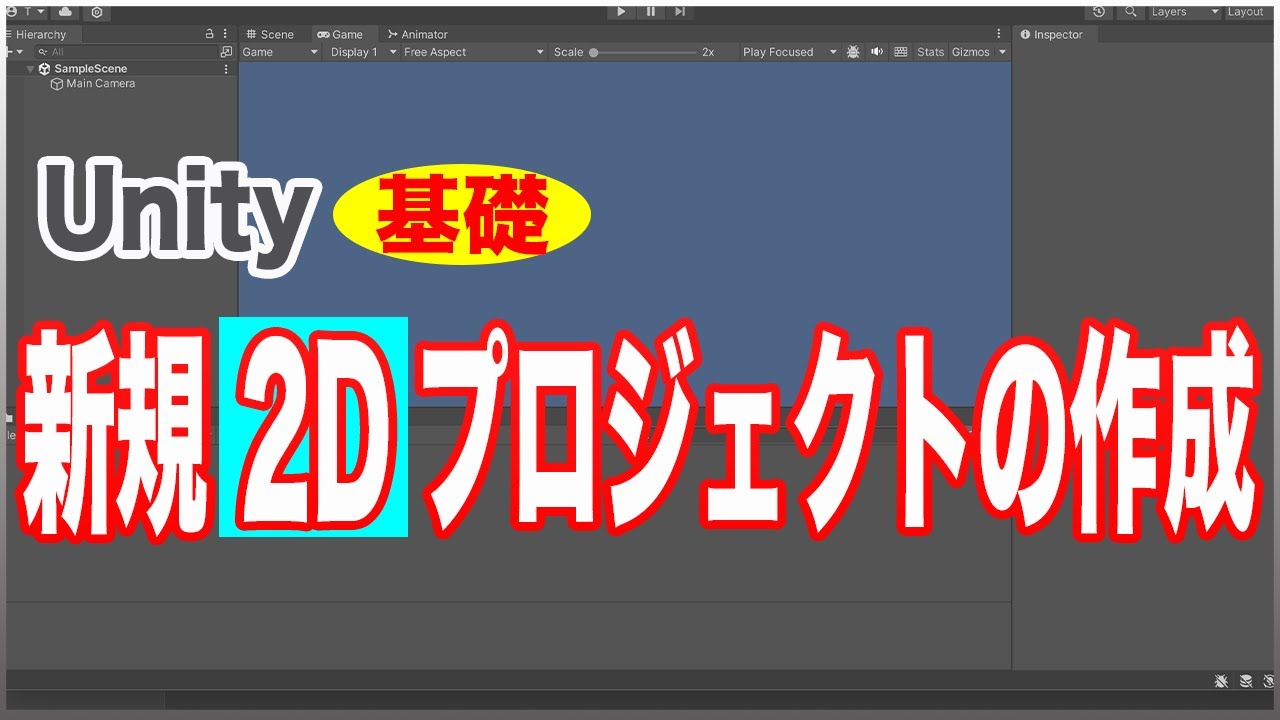Click the debug mode bug icon in status bar
This screenshot has height=720, width=1280.
coord(1221,681)
